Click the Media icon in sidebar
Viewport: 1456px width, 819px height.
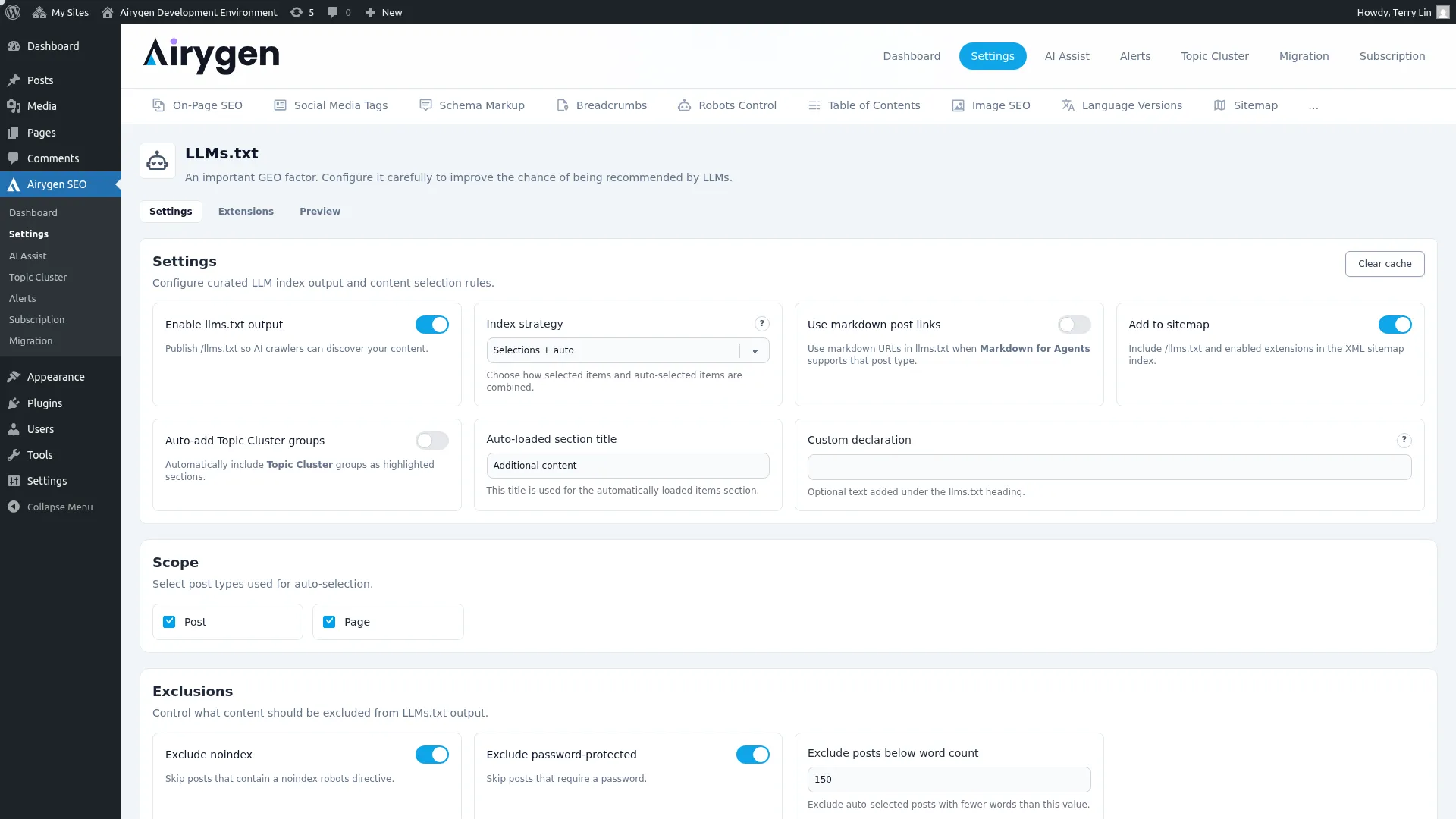14,106
